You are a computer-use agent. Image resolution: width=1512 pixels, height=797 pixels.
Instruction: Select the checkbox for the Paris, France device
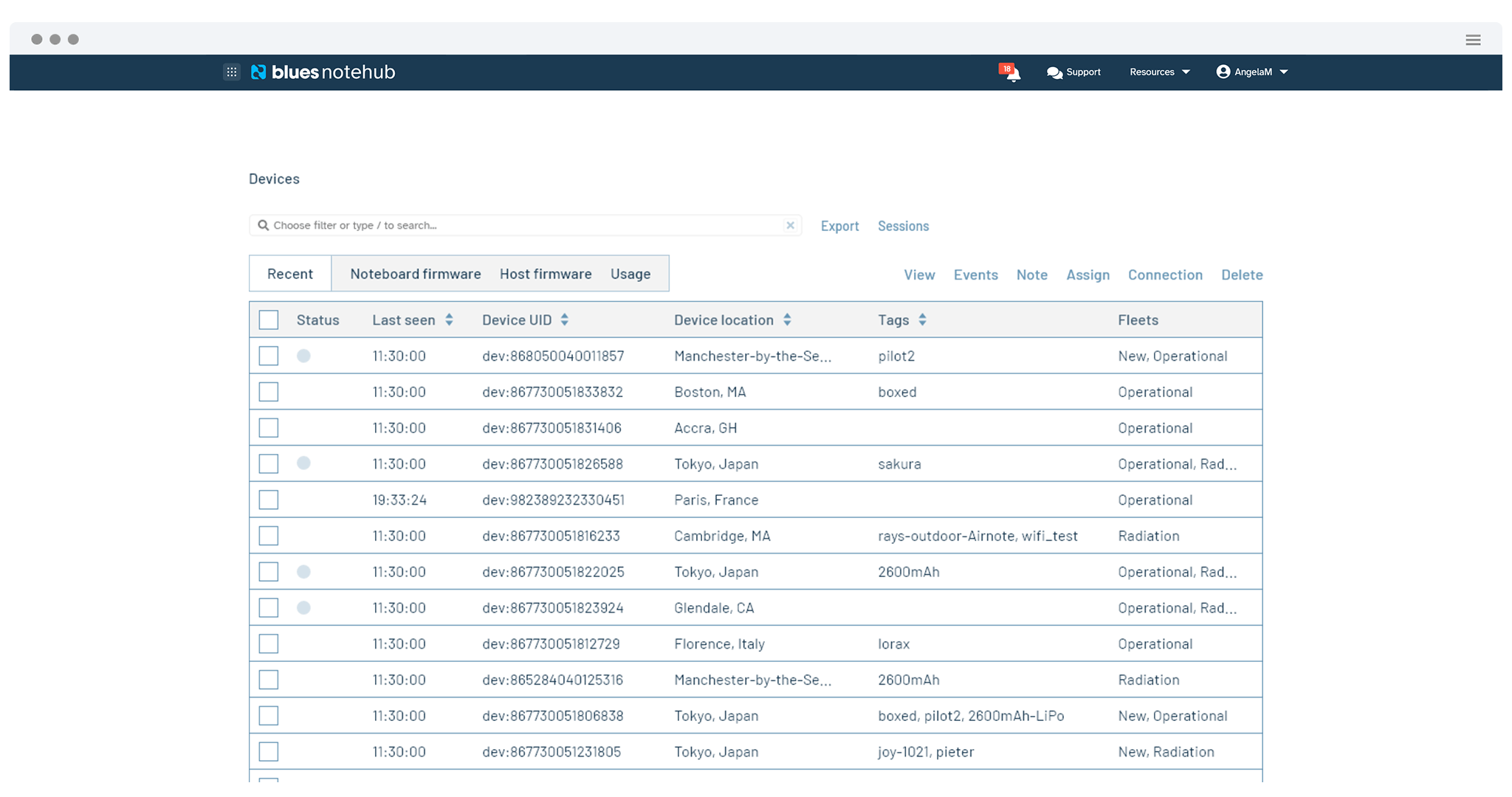[x=269, y=500]
